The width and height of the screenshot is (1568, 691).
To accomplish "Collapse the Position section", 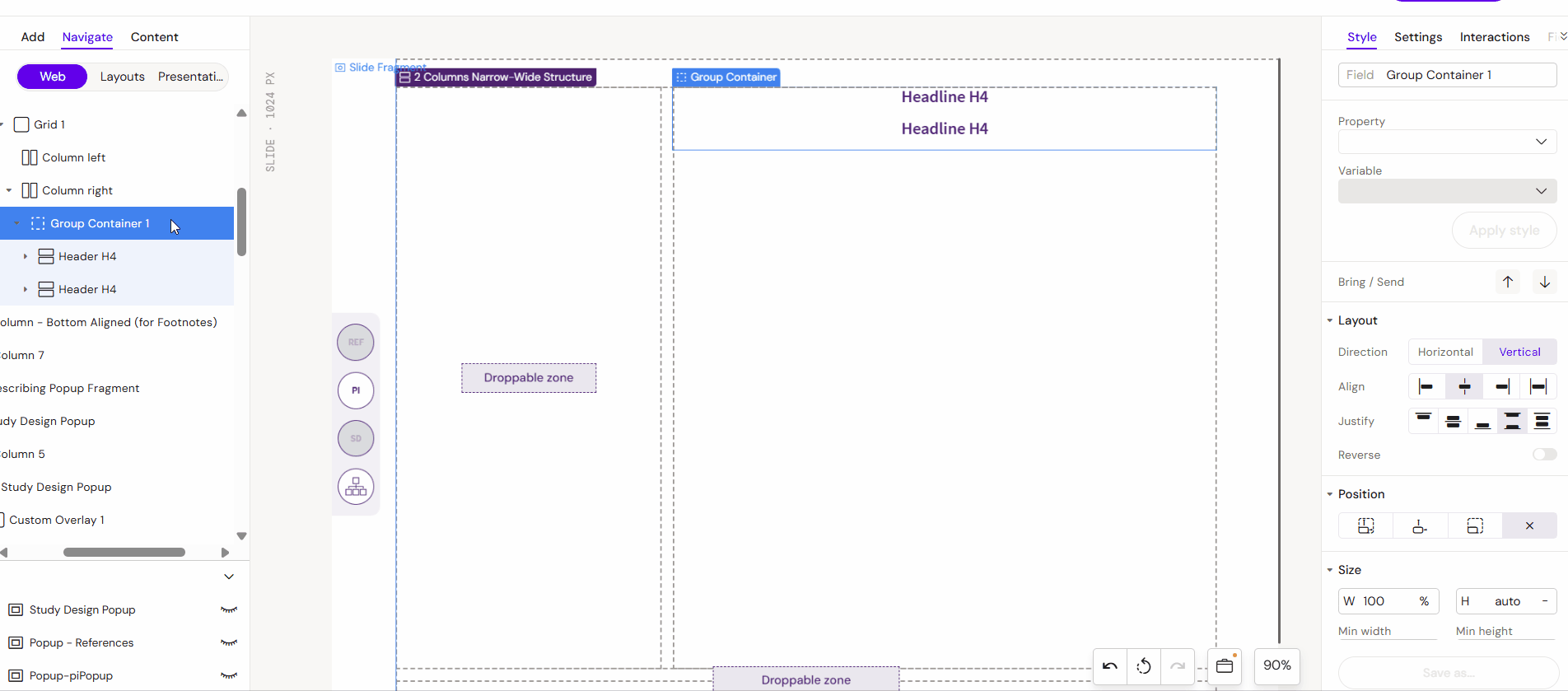I will tap(1329, 494).
